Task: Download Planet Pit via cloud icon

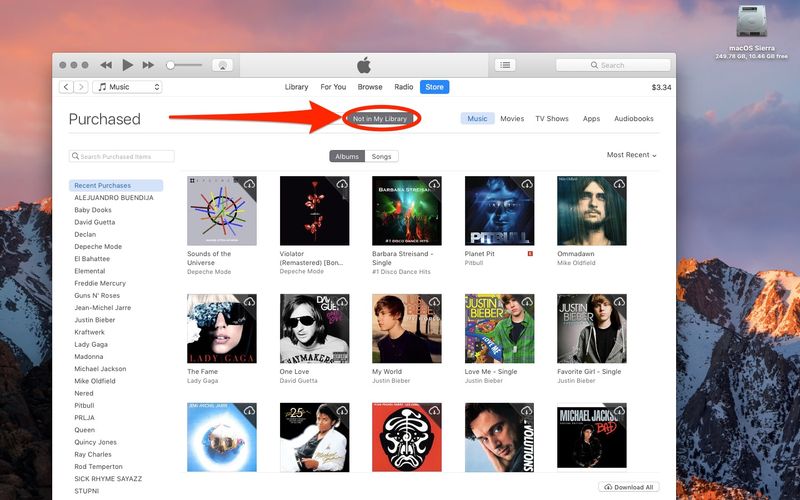Action: (x=527, y=184)
